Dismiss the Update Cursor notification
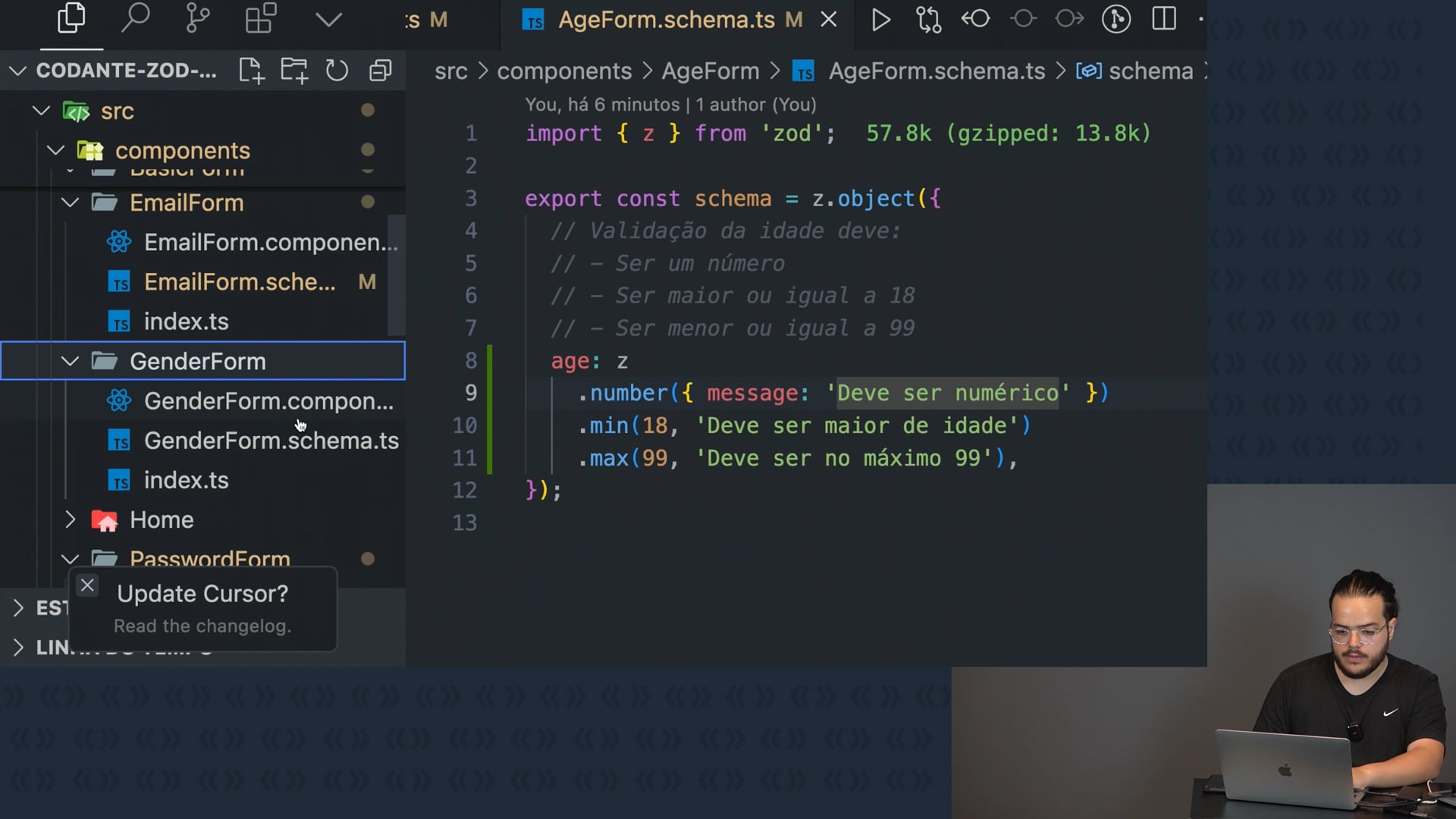The image size is (1456, 819). pos(87,585)
